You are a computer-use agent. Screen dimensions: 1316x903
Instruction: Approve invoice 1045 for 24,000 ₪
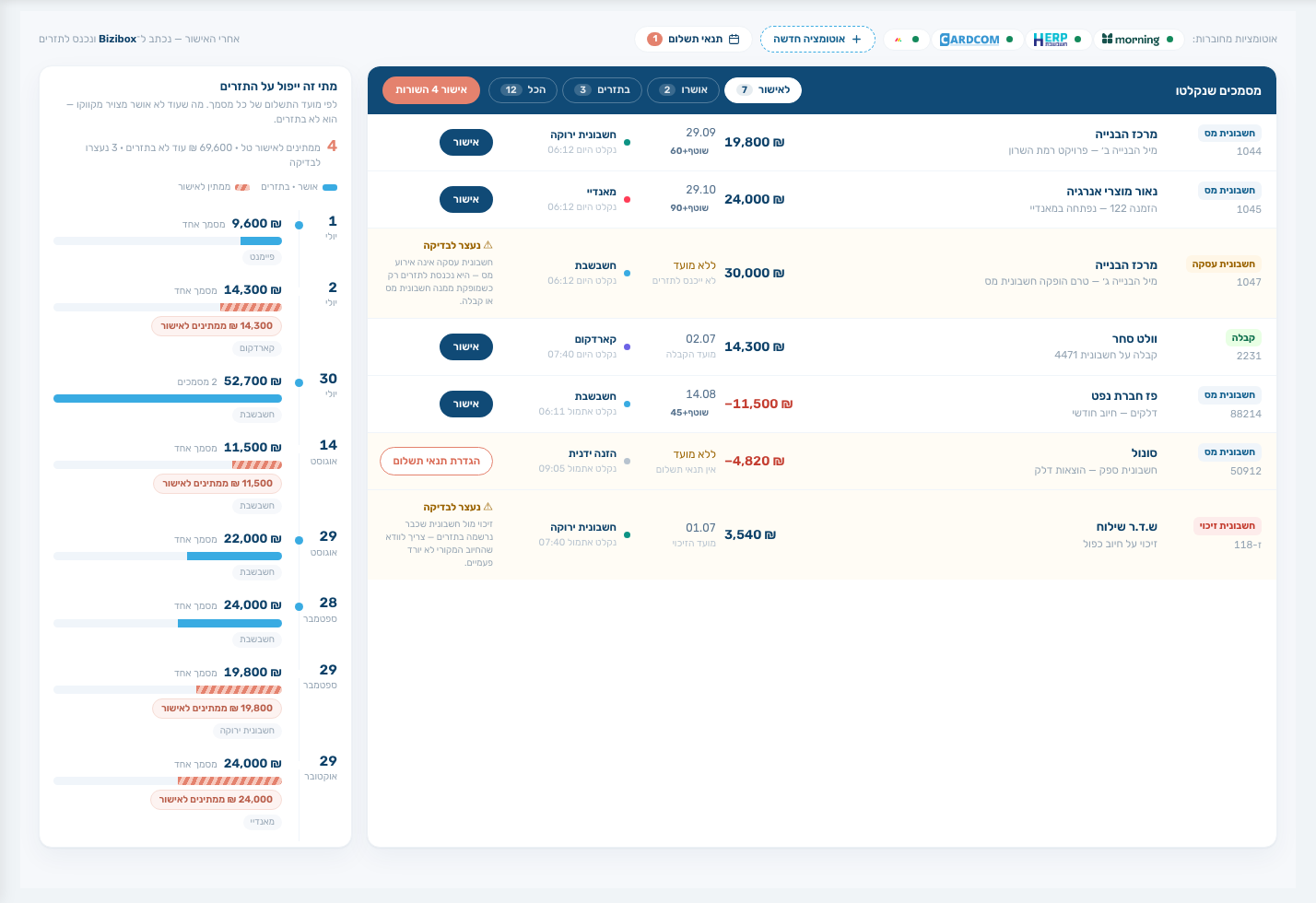pyautogui.click(x=466, y=200)
